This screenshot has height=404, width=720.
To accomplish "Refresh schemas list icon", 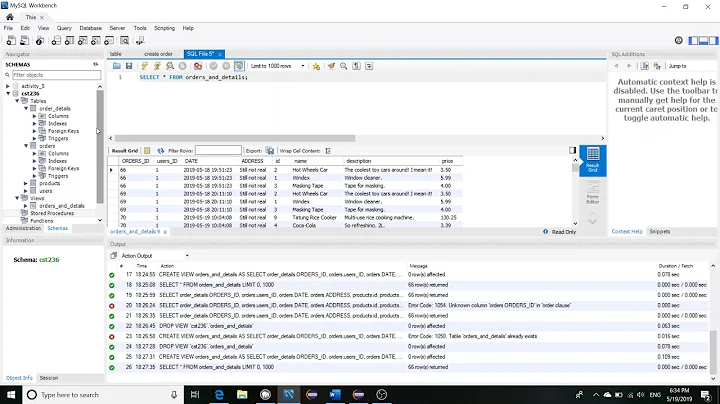I will pyautogui.click(x=96, y=64).
